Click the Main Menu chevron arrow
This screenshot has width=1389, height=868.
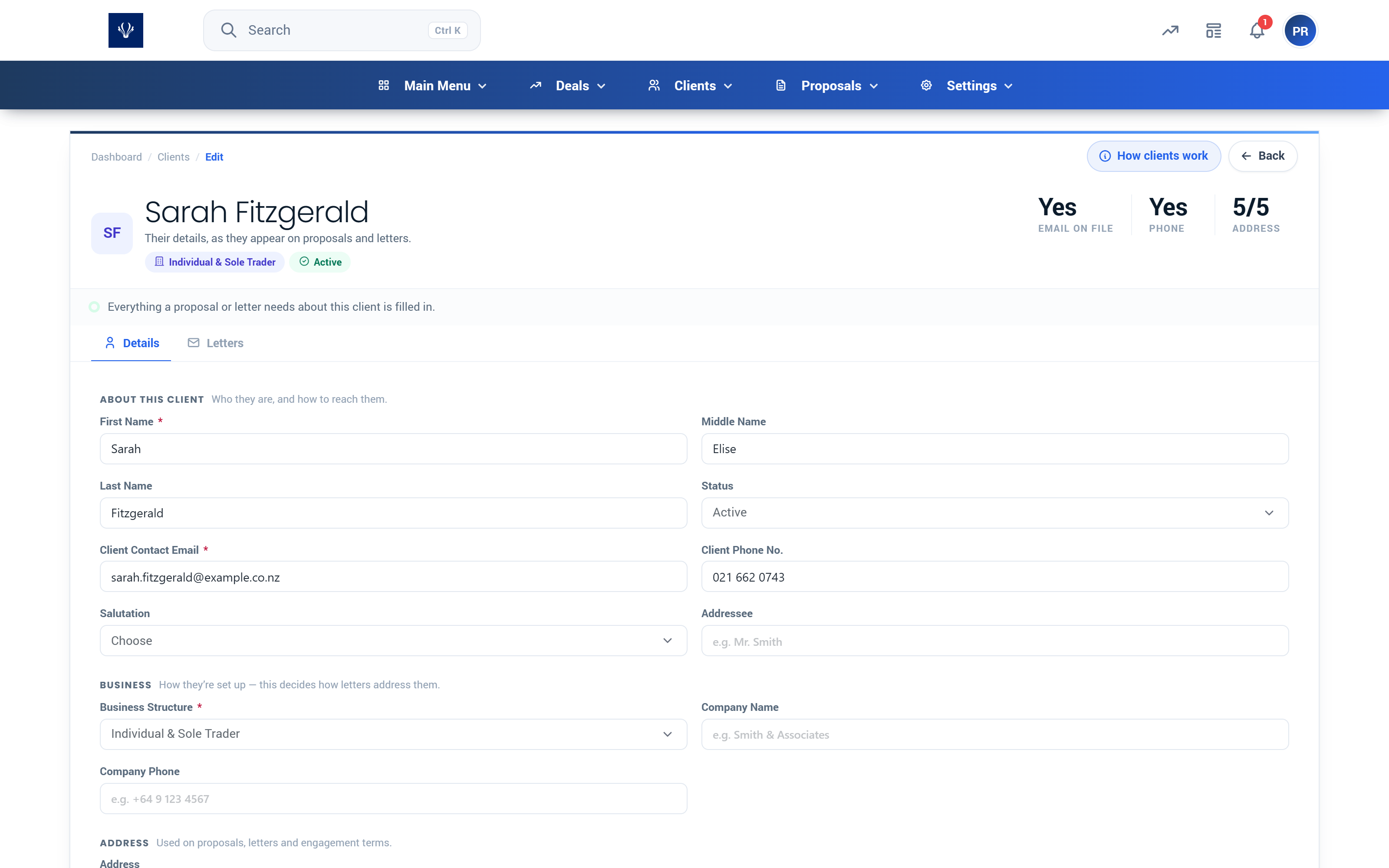482,86
